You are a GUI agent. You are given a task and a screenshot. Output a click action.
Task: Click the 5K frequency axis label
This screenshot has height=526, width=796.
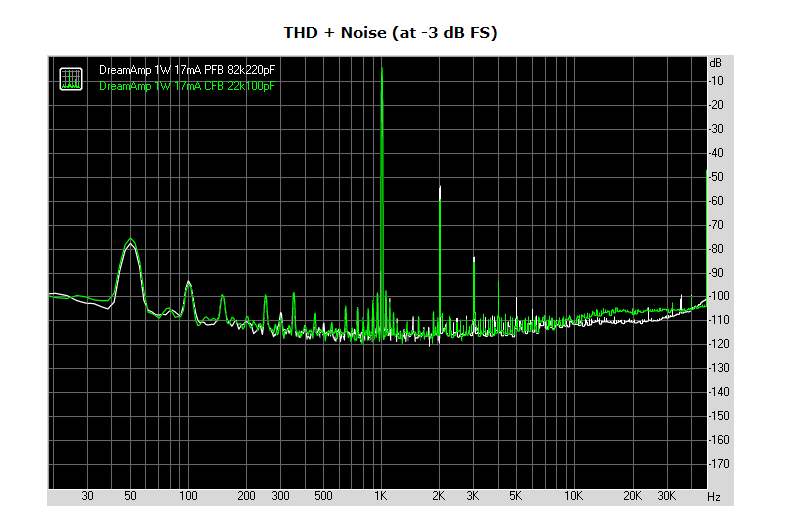click(x=515, y=496)
